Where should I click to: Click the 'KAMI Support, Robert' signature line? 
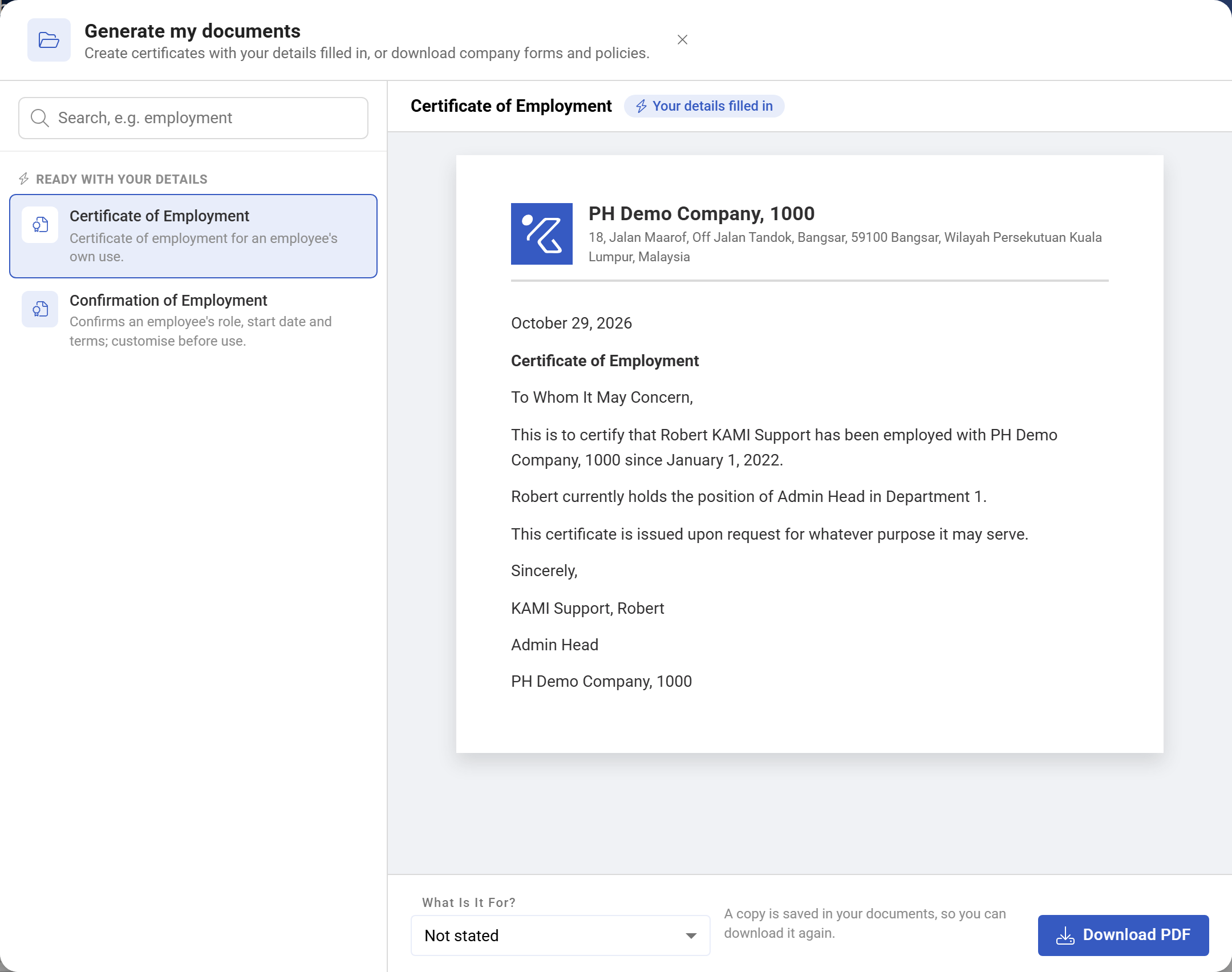click(587, 609)
